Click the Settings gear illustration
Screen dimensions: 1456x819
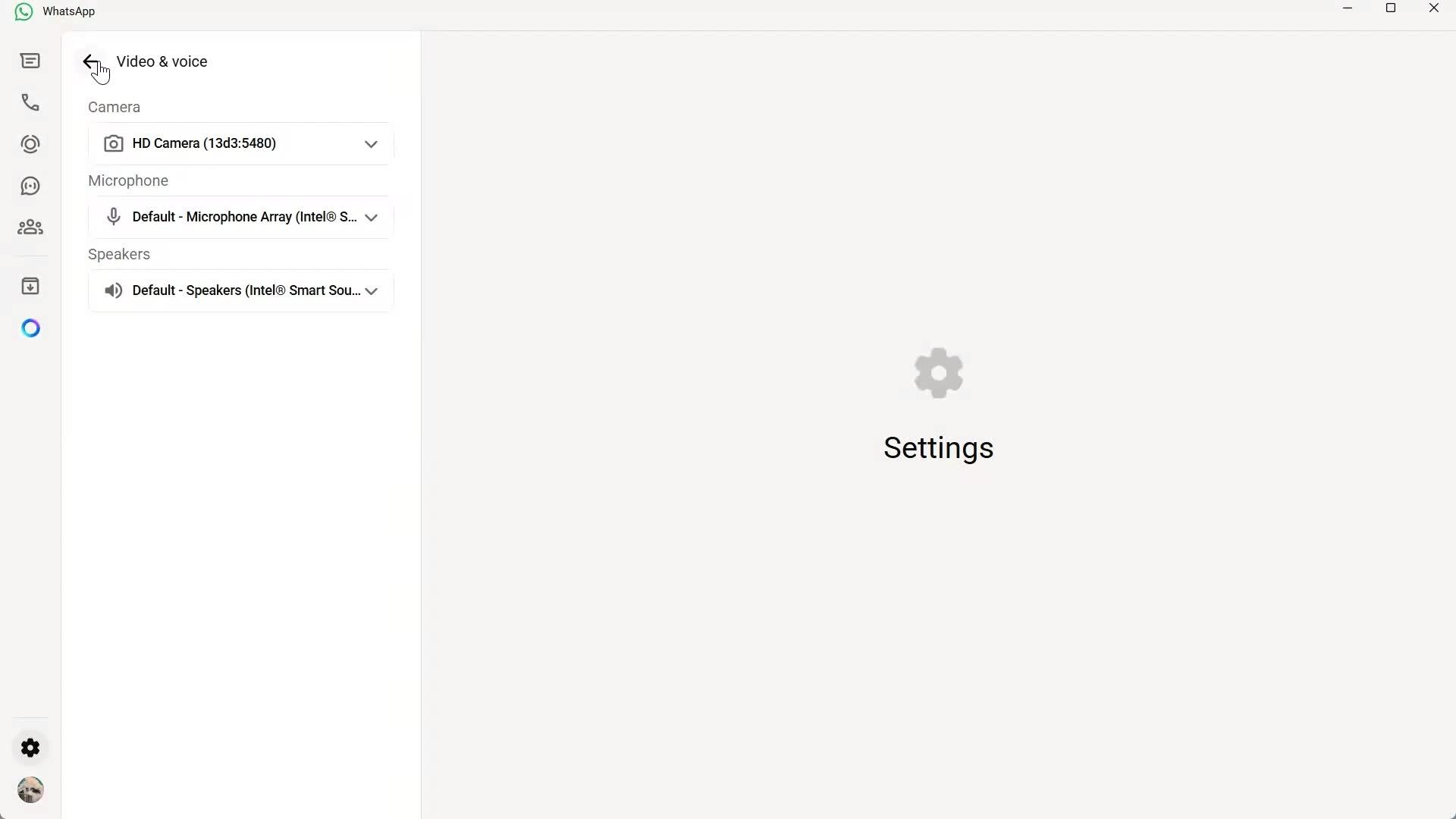937,372
